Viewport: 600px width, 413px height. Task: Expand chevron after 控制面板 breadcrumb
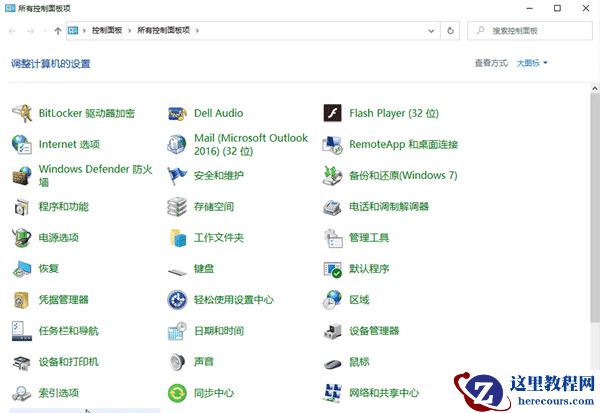(x=129, y=31)
